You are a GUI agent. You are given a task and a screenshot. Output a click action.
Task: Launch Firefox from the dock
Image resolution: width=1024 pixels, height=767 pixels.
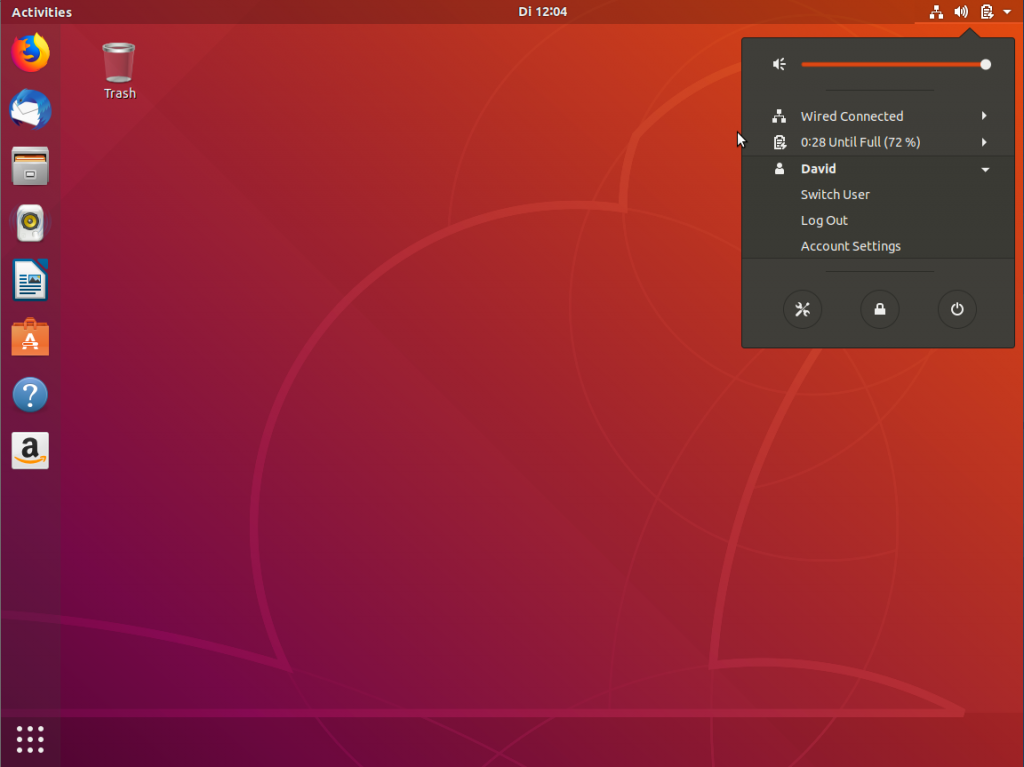click(x=30, y=52)
